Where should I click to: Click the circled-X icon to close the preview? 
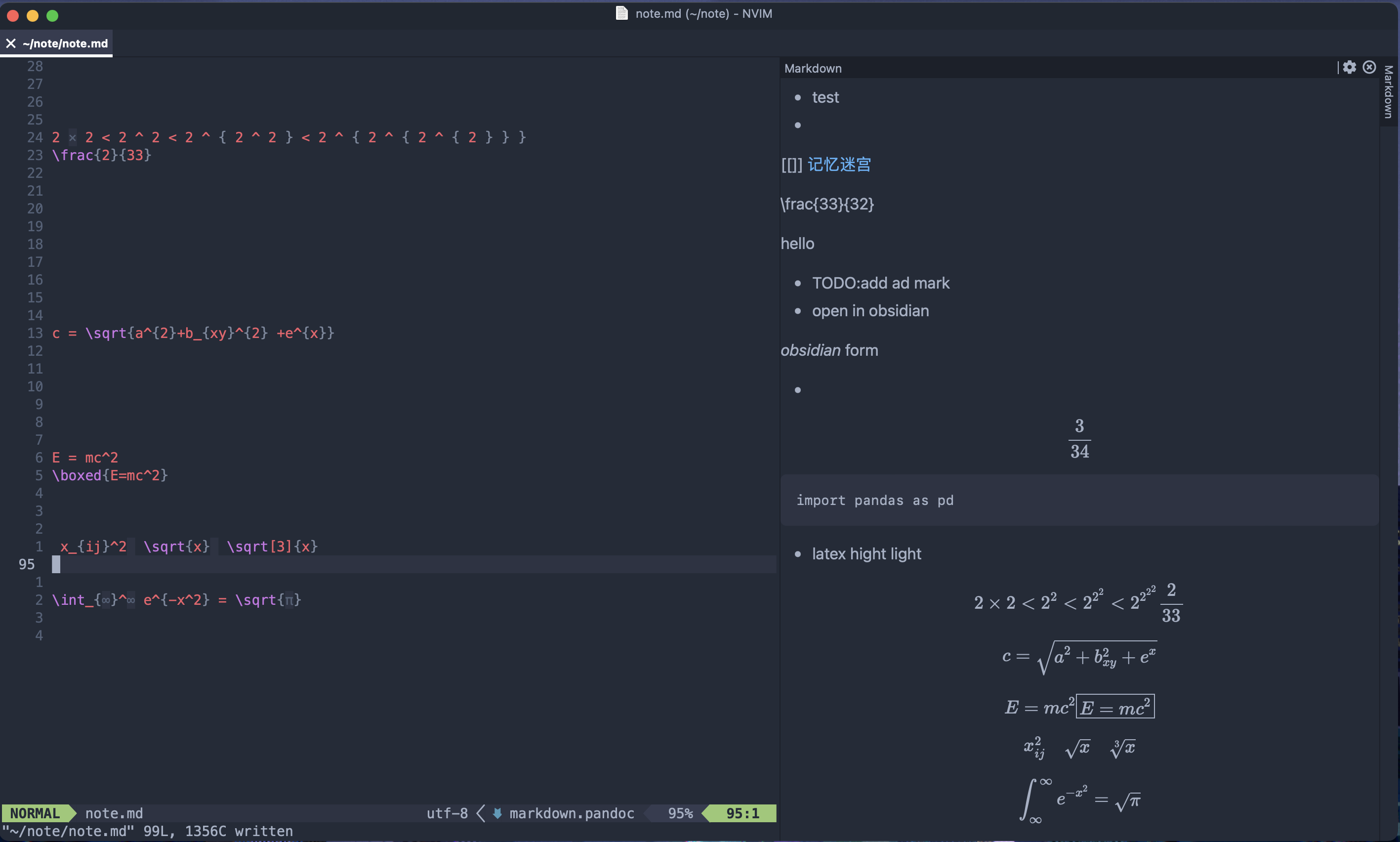[x=1369, y=67]
